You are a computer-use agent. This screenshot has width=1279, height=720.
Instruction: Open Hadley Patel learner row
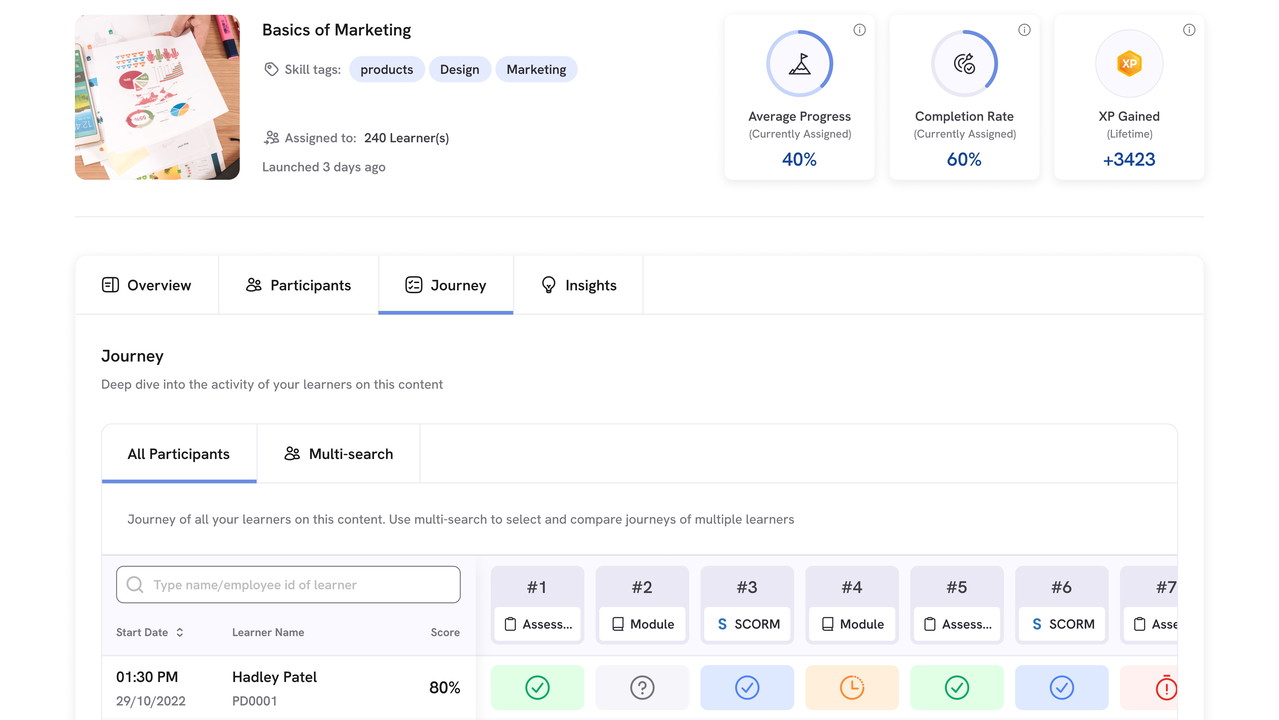click(274, 678)
